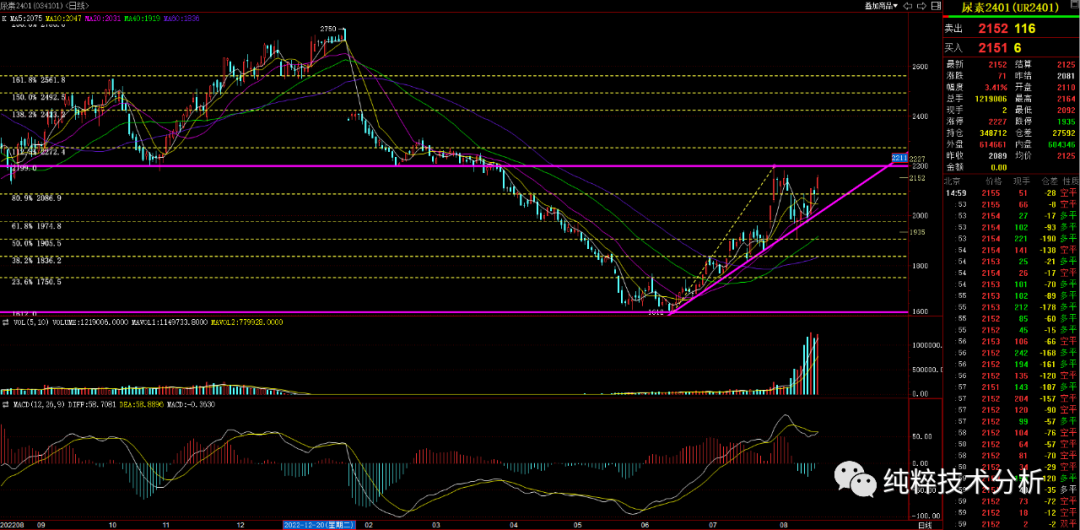Select the 幅度 3.41% value
This screenshot has height=530, width=1080.
click(x=996, y=88)
